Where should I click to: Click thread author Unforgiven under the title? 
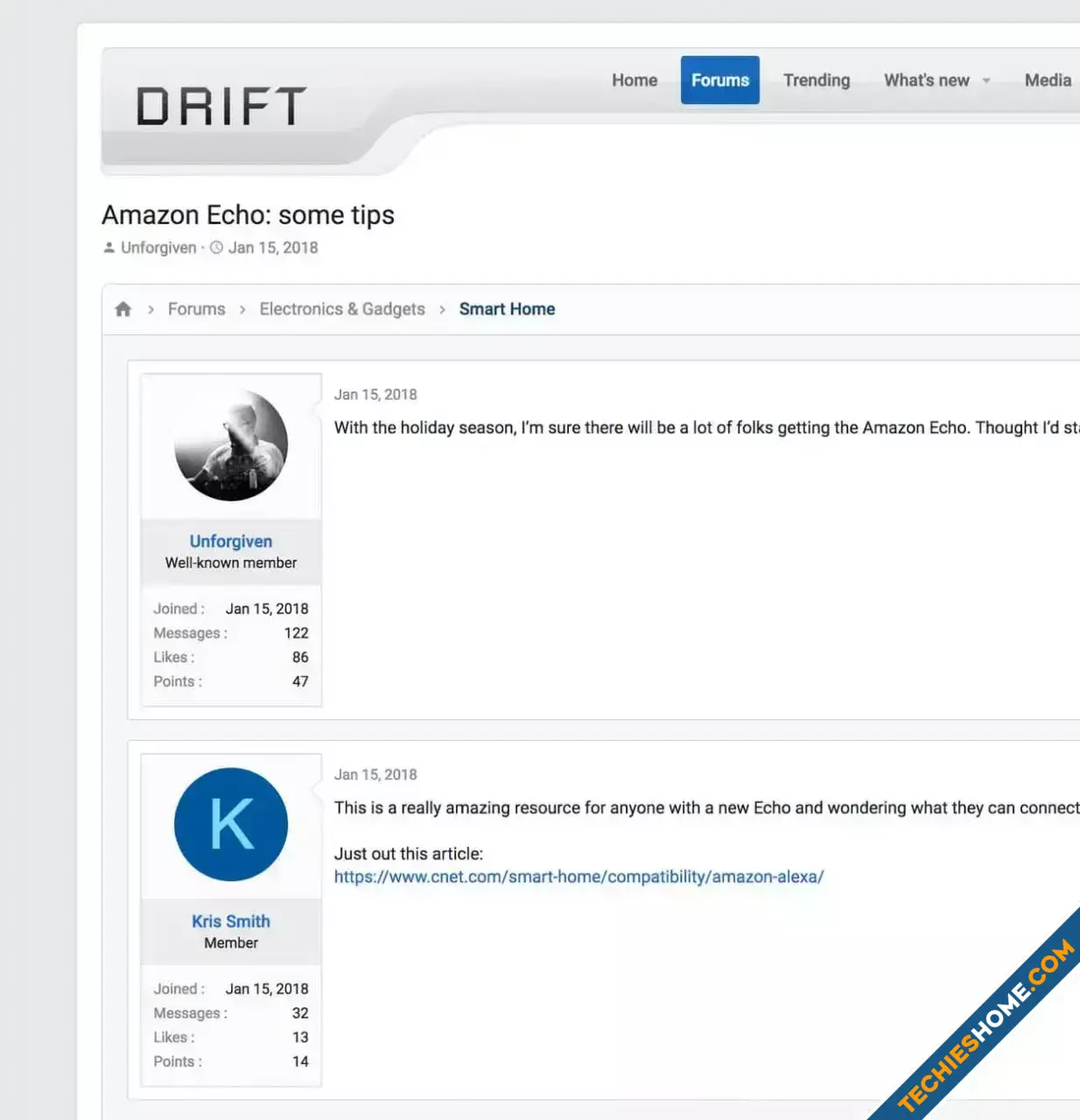(158, 248)
